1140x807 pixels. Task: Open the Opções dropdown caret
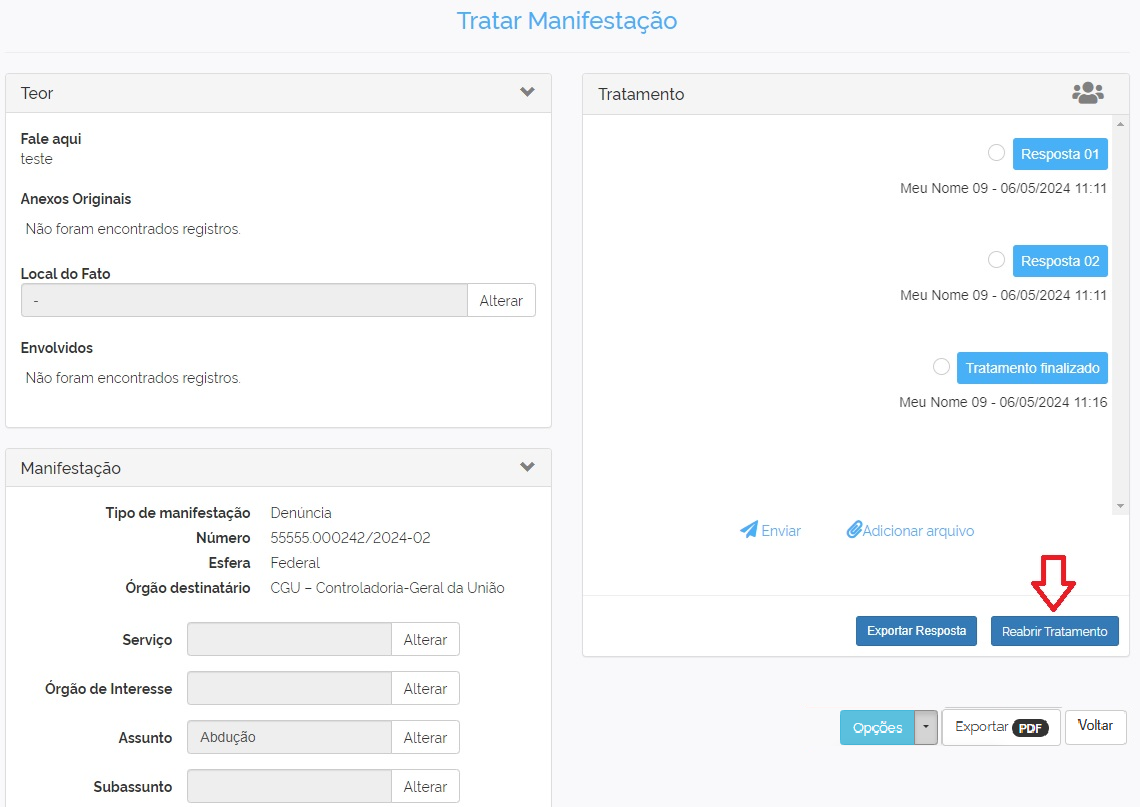tap(926, 727)
